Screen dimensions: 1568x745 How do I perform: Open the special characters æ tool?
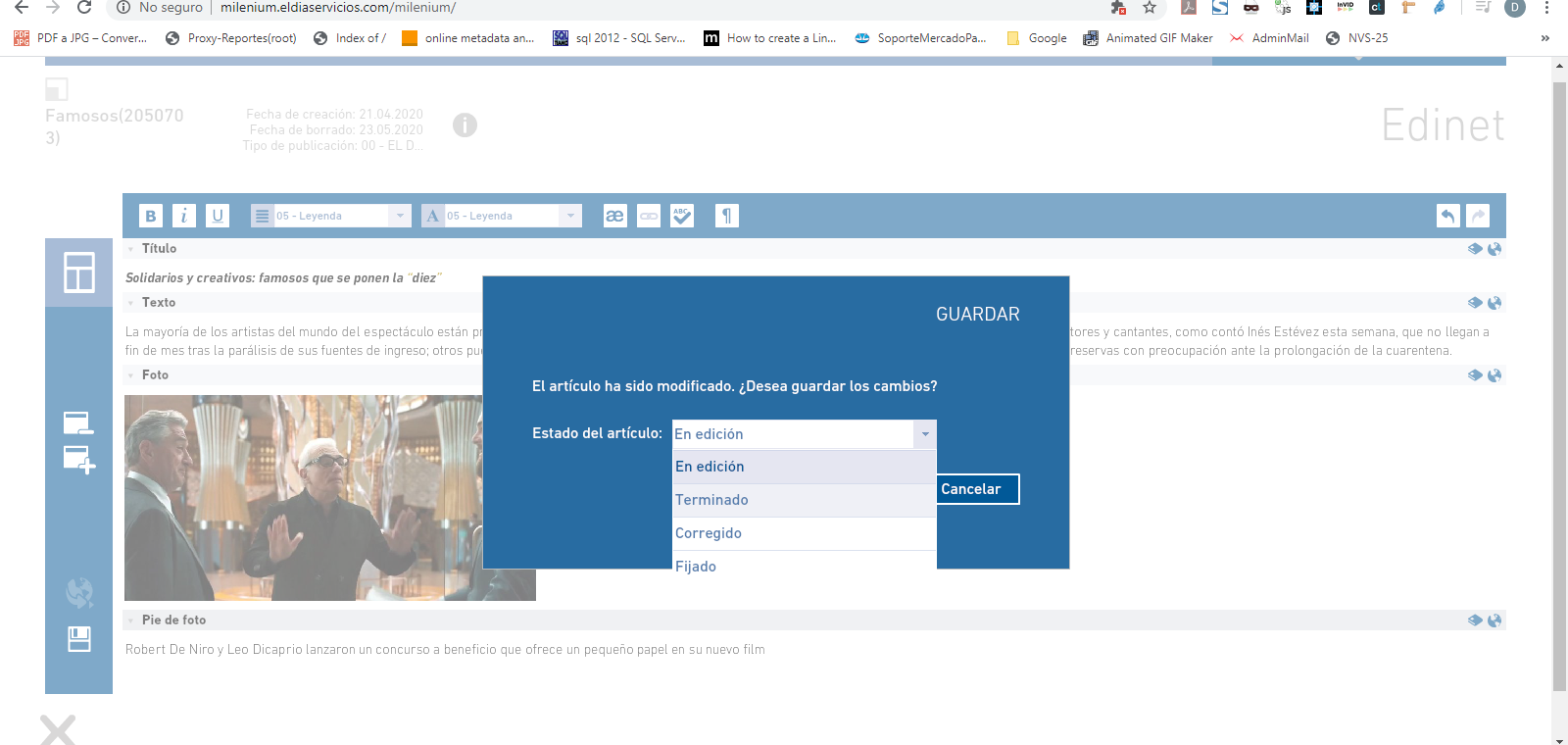pyautogui.click(x=614, y=216)
